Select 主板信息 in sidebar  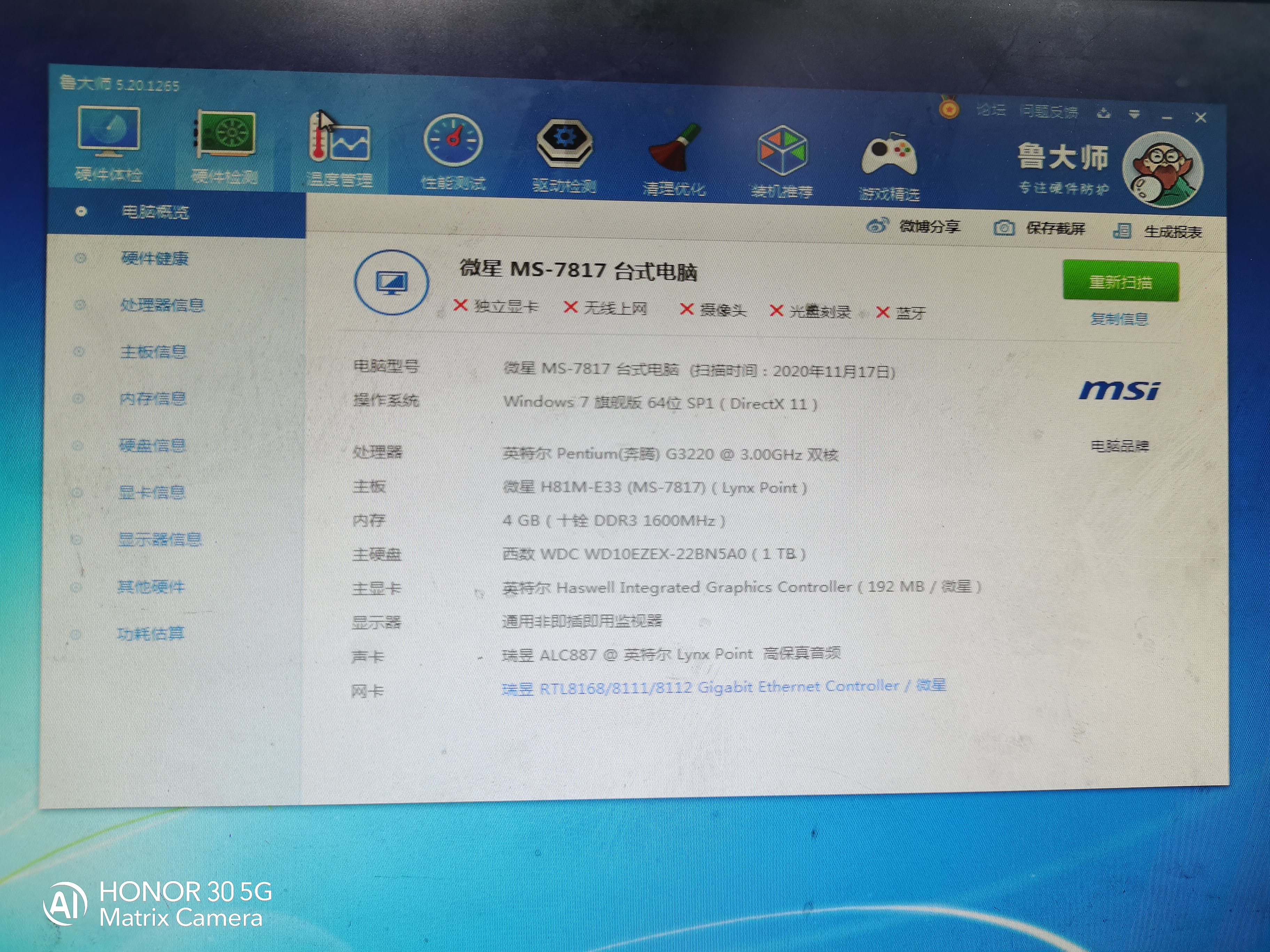point(153,352)
